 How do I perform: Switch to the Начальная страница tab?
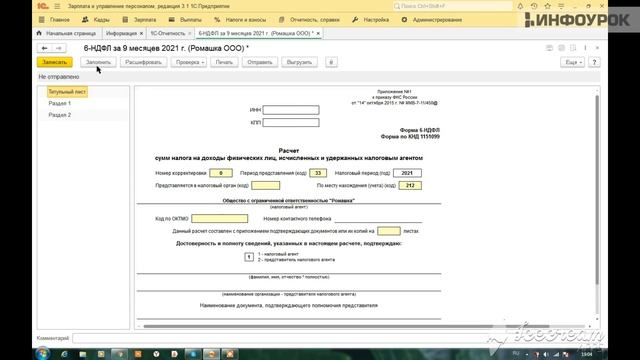67,33
